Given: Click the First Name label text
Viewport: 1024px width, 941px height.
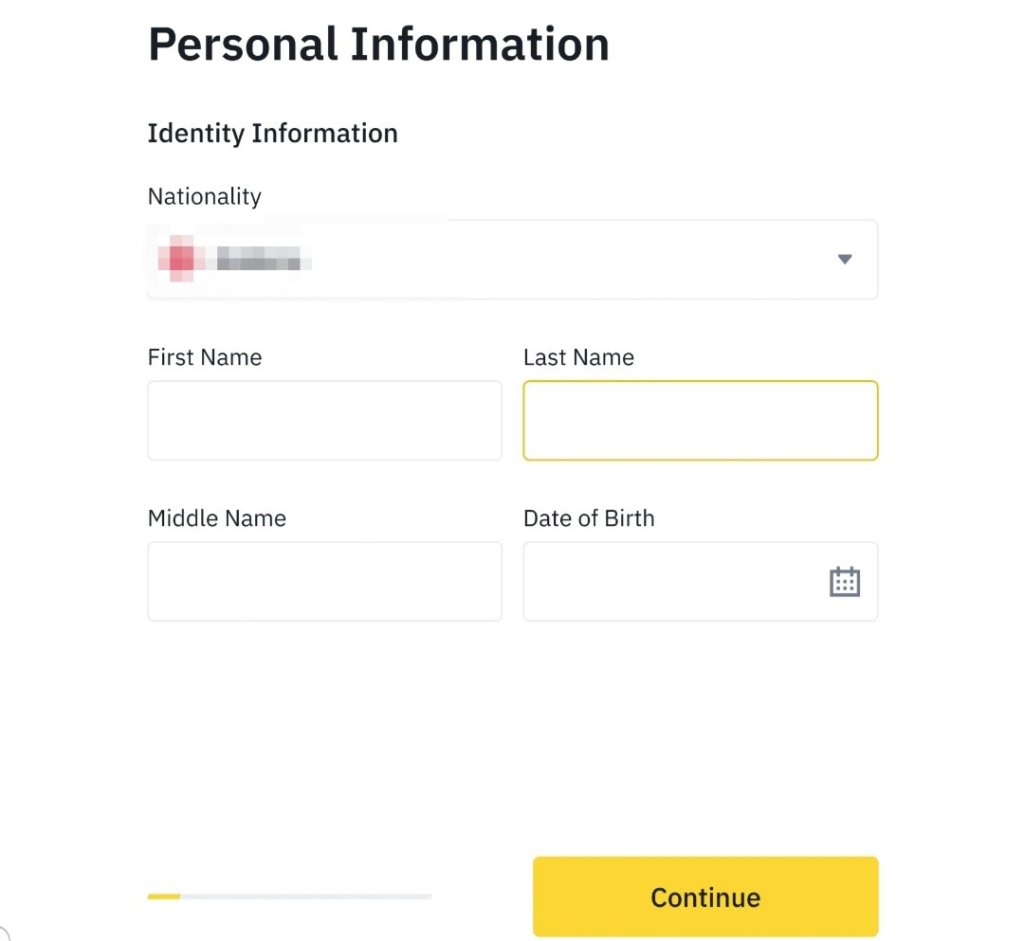Looking at the screenshot, I should click(204, 357).
